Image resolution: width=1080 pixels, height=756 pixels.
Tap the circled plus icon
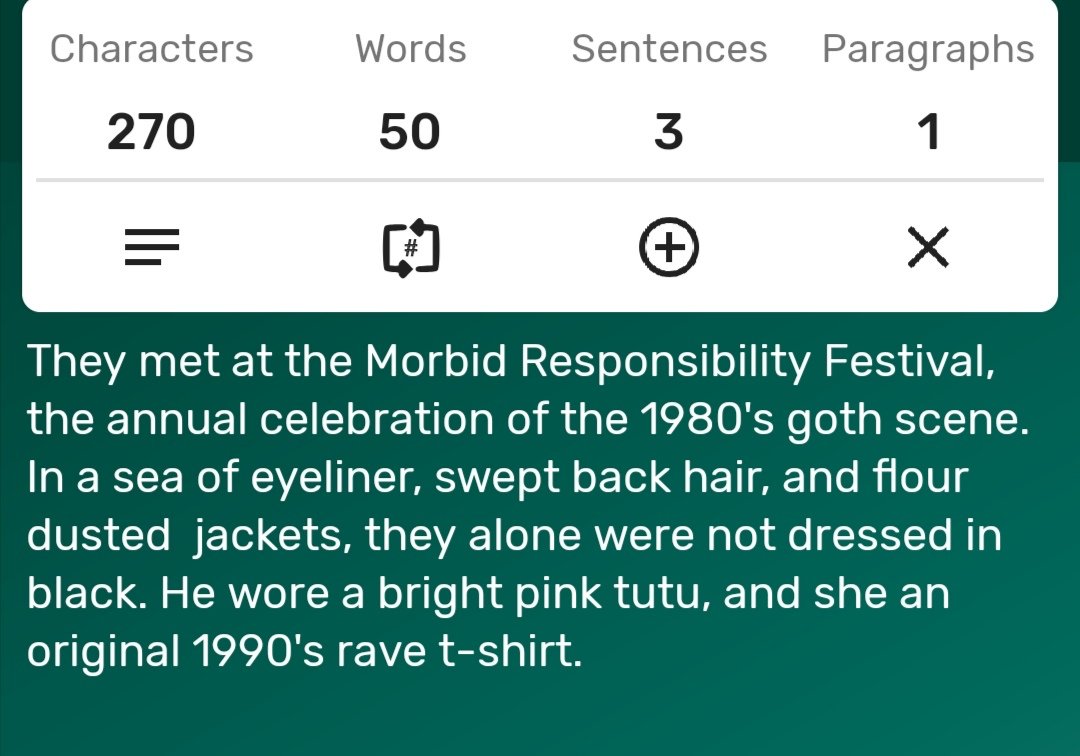(669, 247)
